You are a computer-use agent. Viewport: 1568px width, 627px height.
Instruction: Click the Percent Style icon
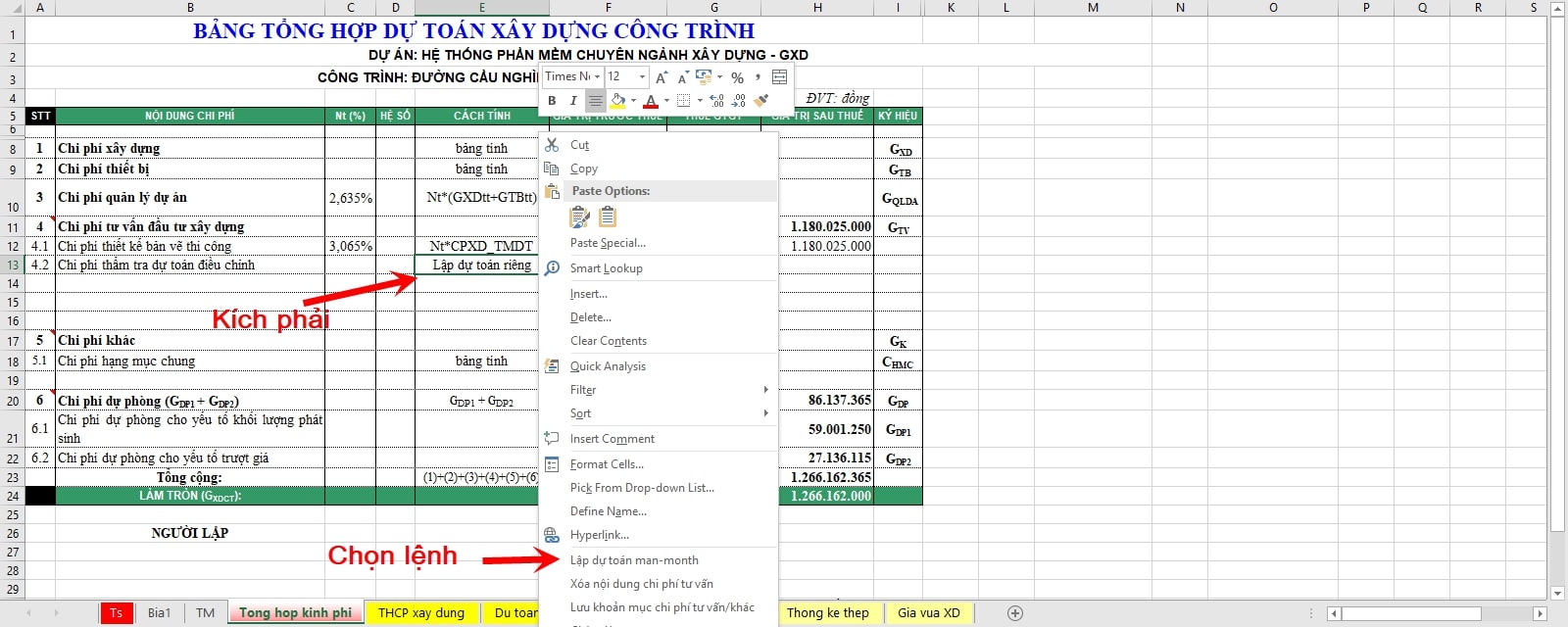(x=737, y=77)
